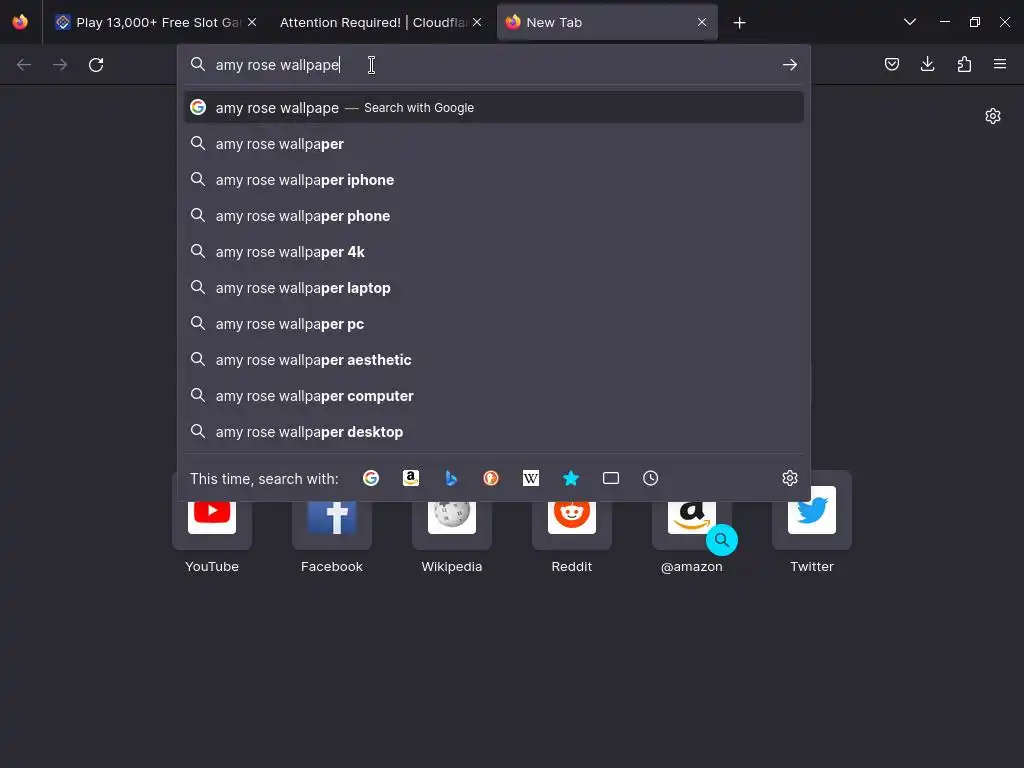Search this time with Google
This screenshot has width=1024, height=768.
pyautogui.click(x=371, y=478)
